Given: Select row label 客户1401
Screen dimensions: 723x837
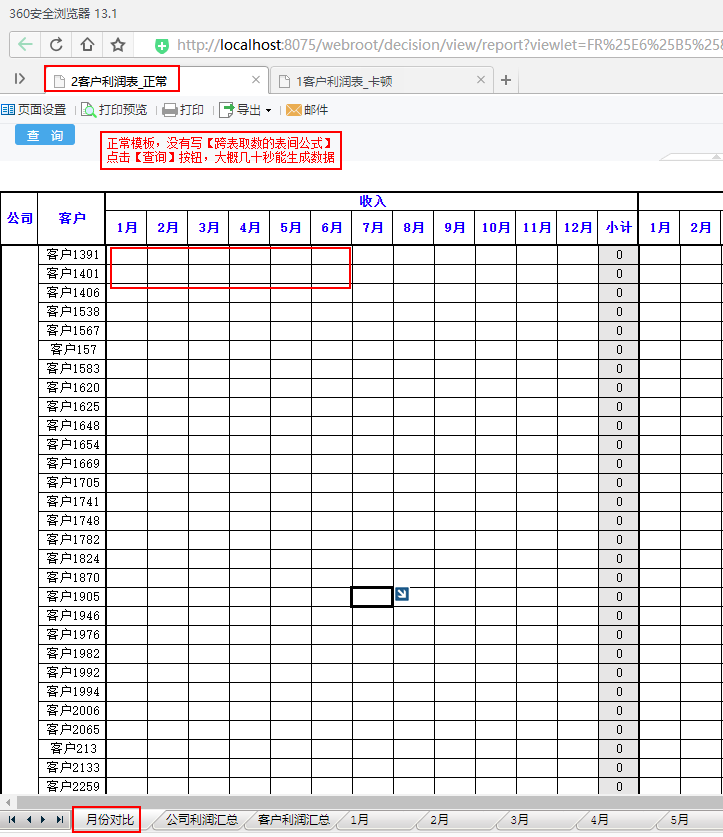Looking at the screenshot, I should pos(73,274).
